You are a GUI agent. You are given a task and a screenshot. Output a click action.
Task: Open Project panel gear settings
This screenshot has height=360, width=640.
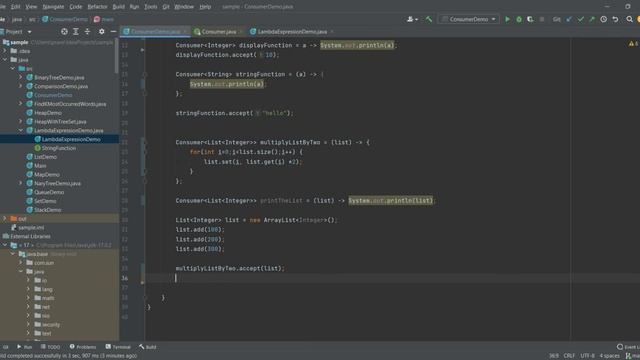102,31
